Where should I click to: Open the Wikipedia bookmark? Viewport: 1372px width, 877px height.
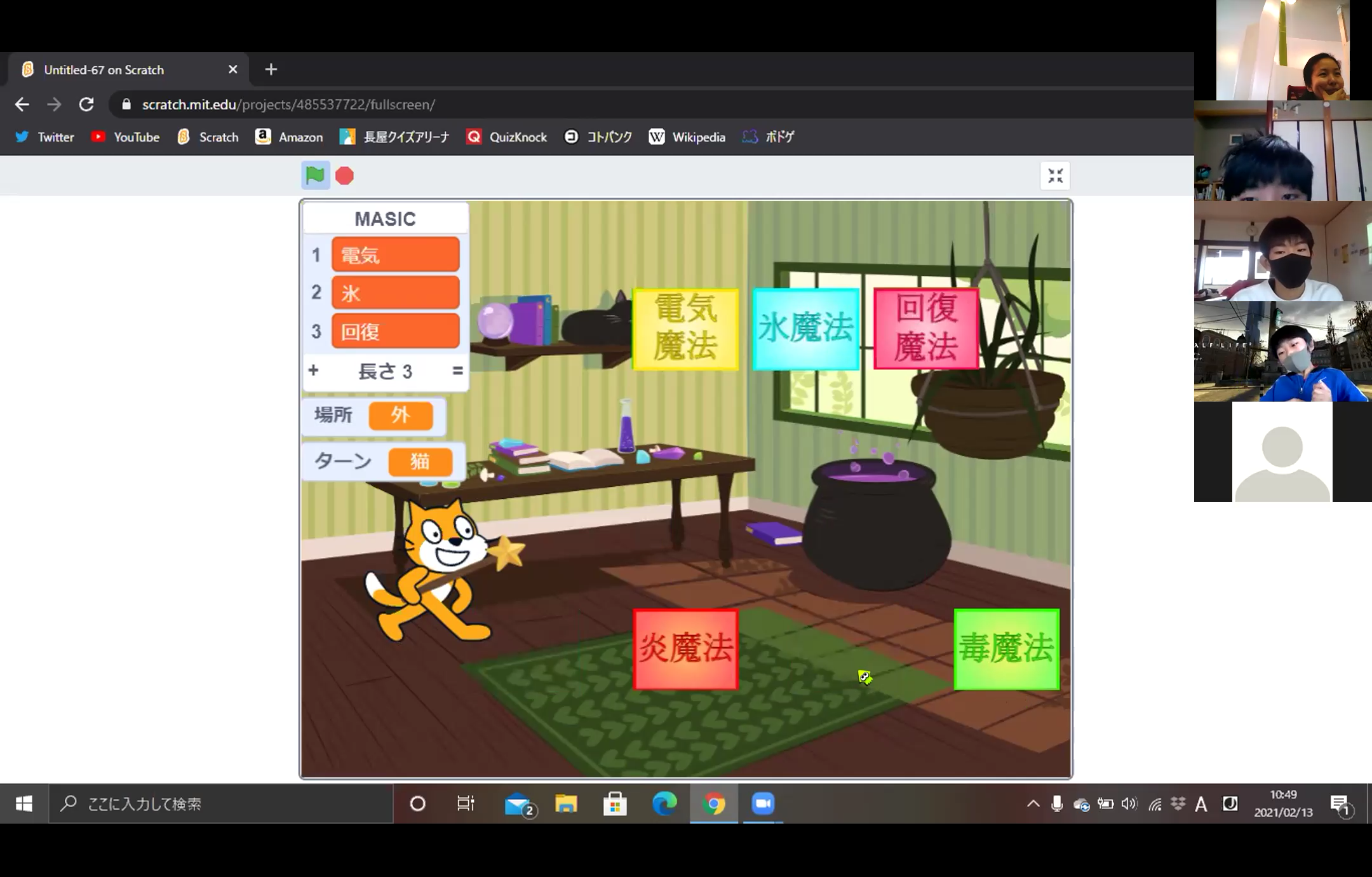[687, 137]
